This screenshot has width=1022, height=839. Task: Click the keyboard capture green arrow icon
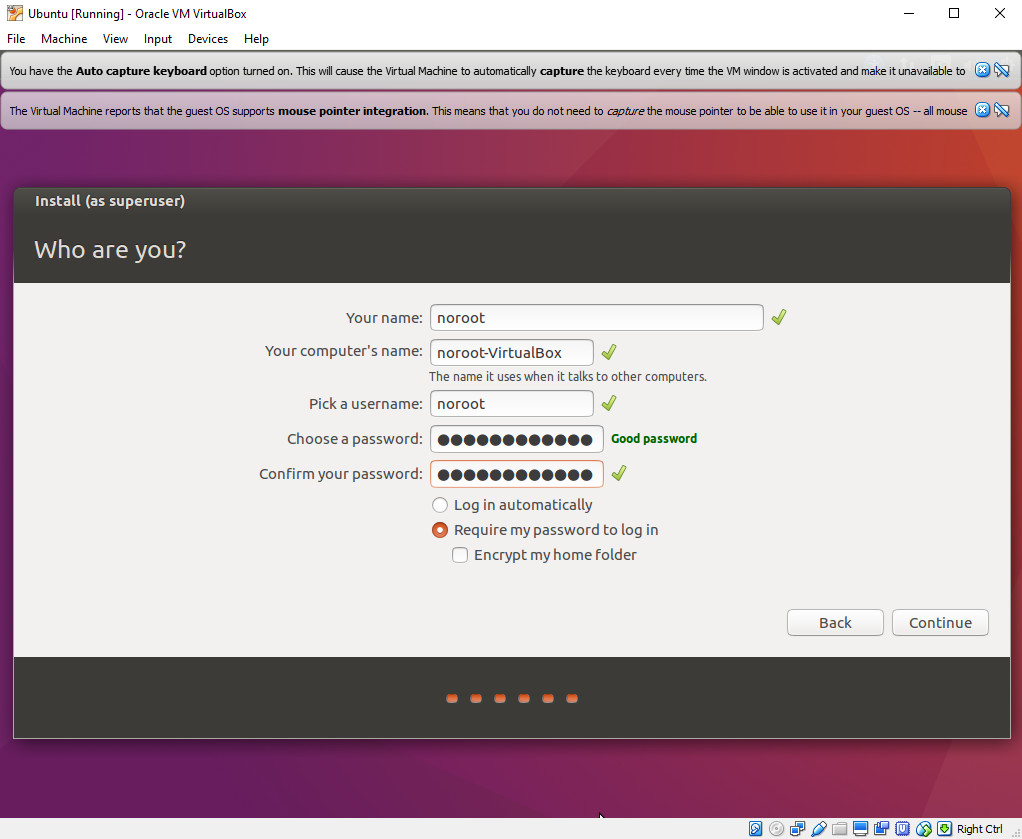click(x=944, y=829)
